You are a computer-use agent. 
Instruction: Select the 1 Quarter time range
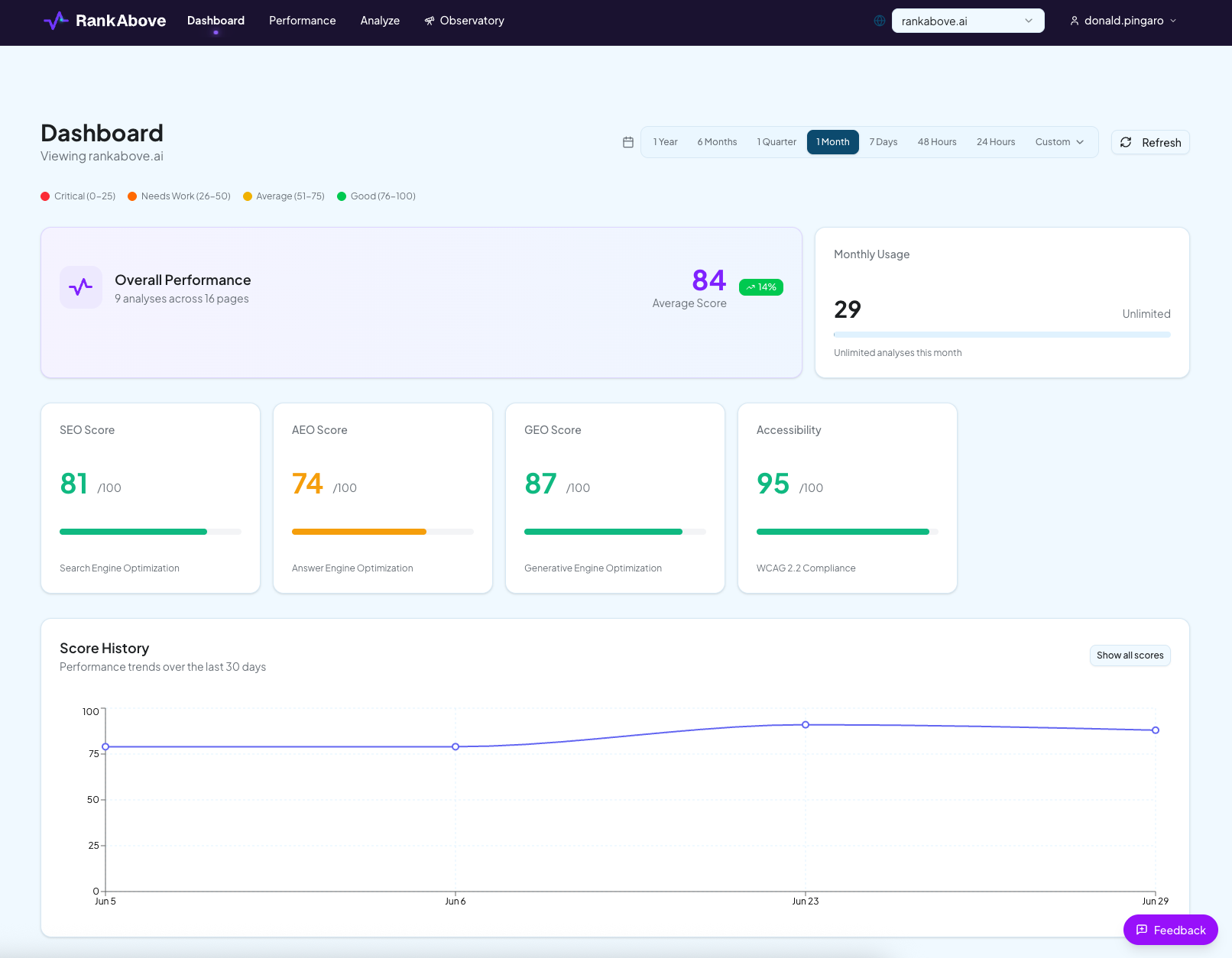tap(776, 142)
